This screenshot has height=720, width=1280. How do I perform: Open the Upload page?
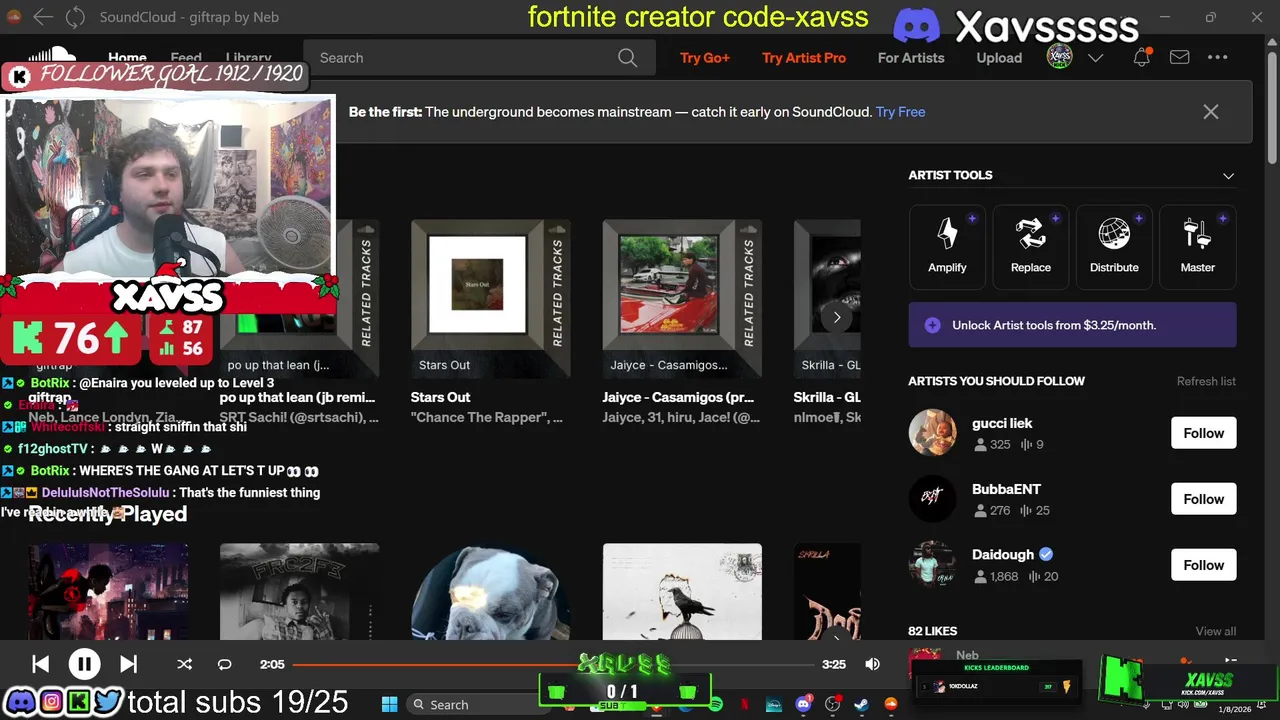pyautogui.click(x=999, y=58)
